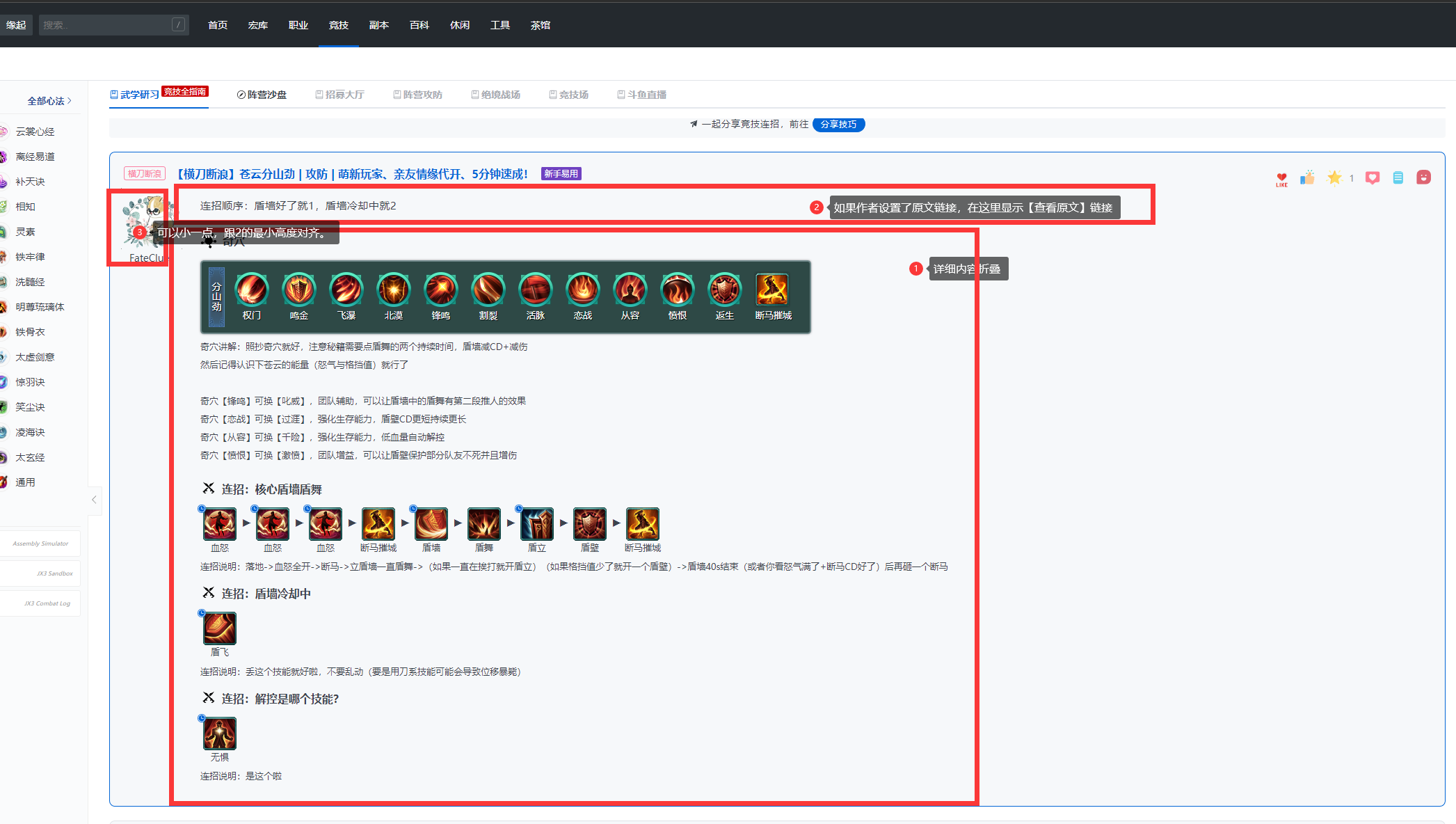Open 云裳心经 from the sidebar list
The width and height of the screenshot is (1456, 824).
[35, 131]
